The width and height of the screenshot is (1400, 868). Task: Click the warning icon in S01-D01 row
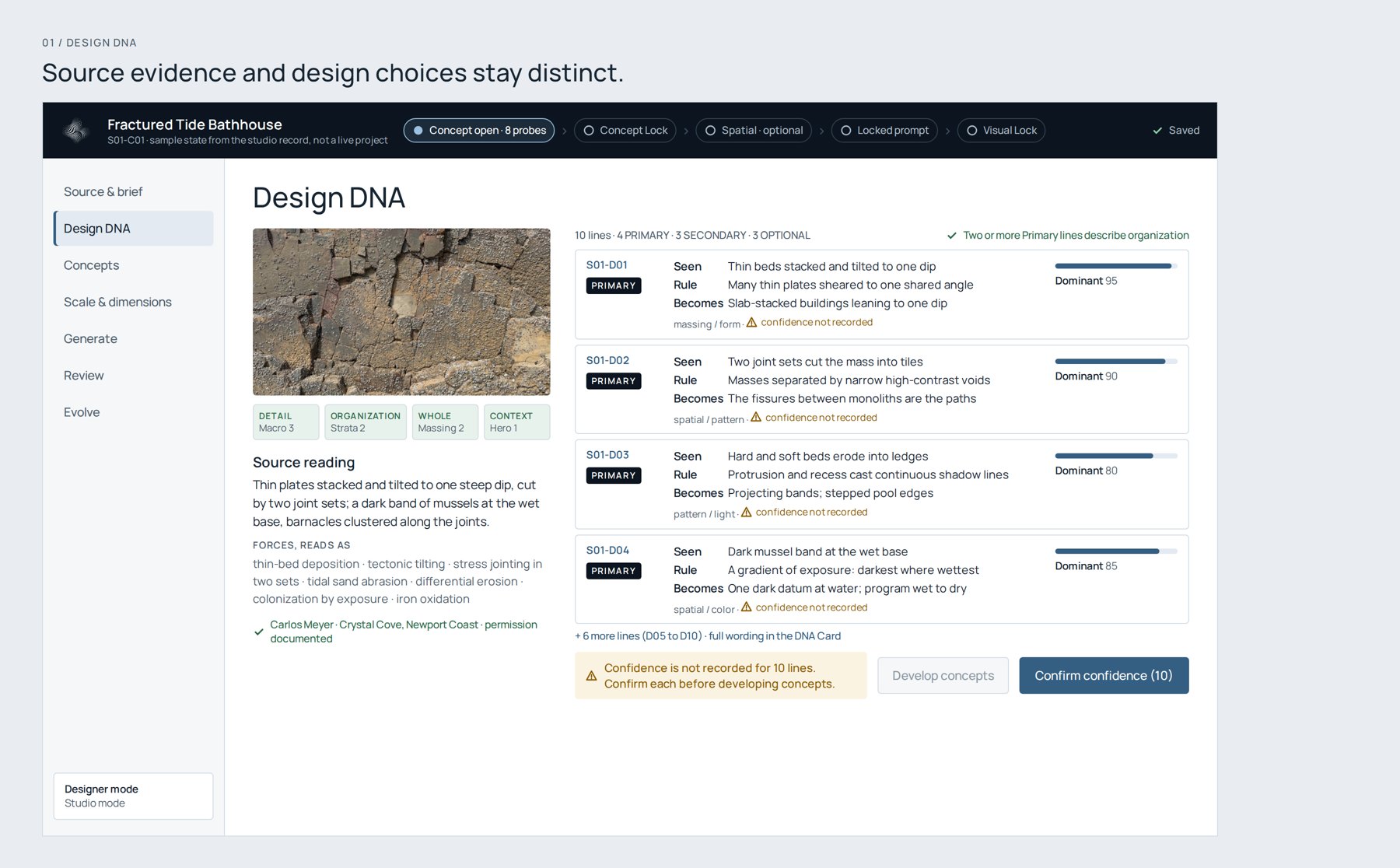point(751,322)
